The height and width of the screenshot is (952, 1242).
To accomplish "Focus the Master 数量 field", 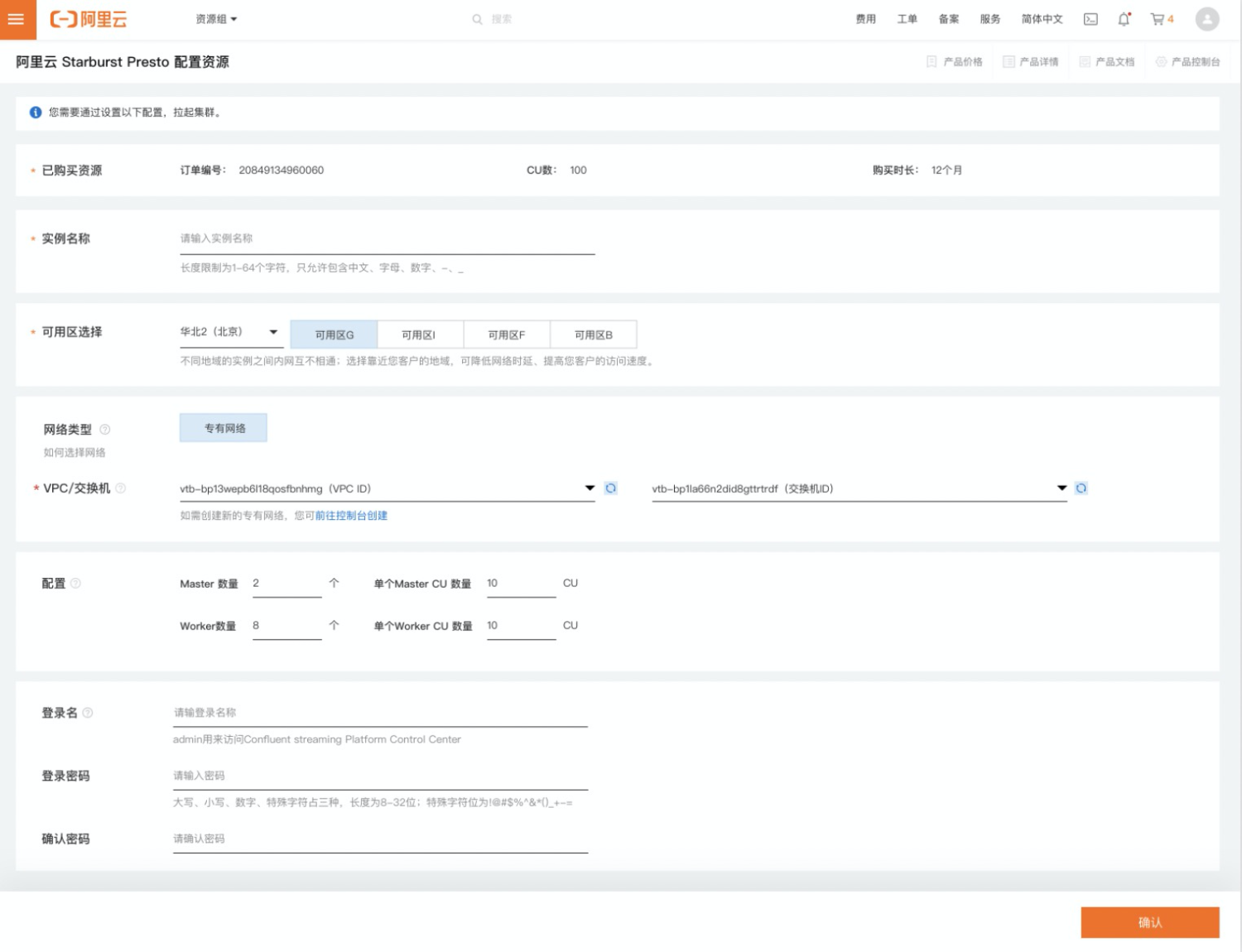I will 286,584.
